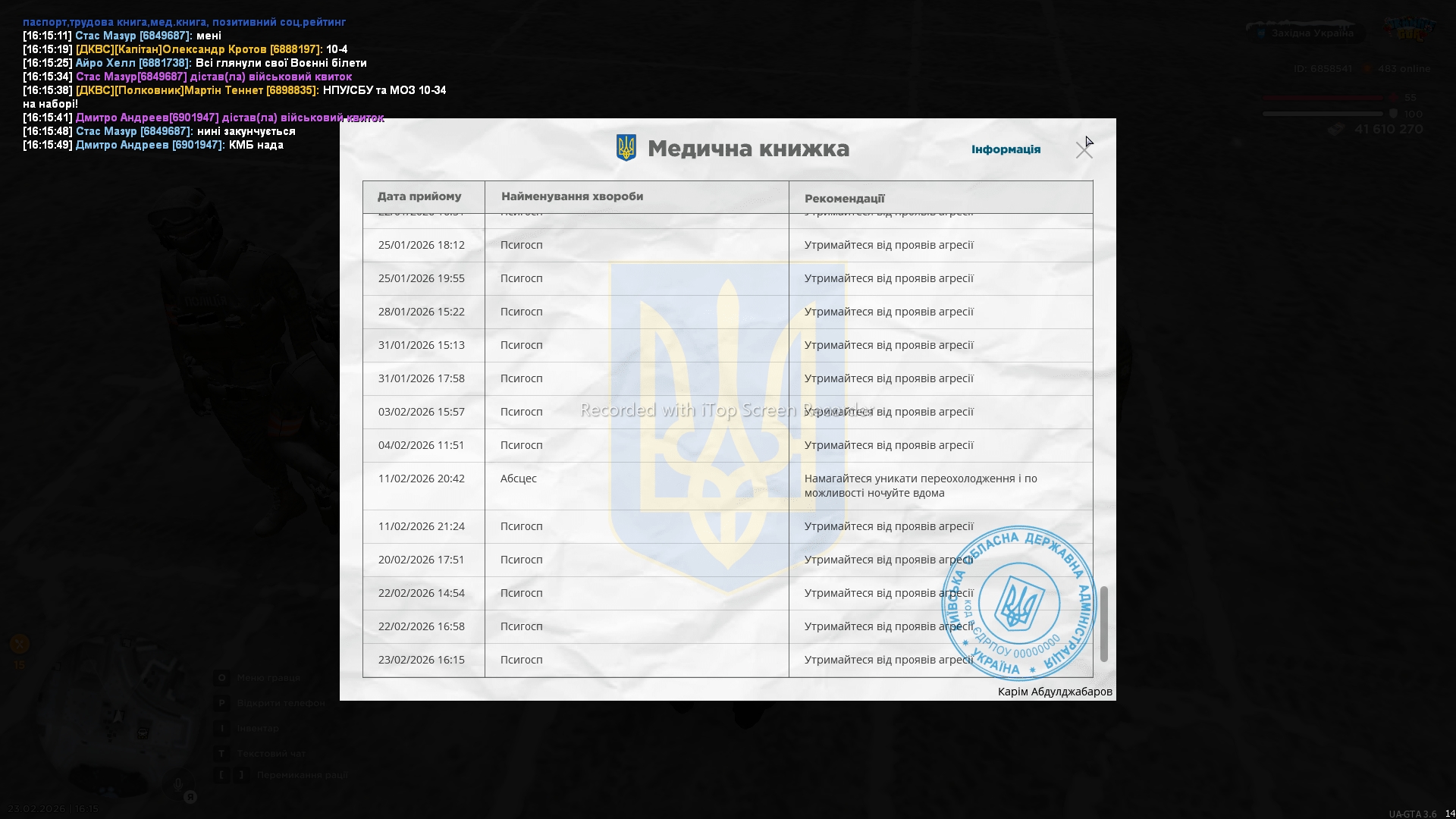Open the Інформація link
The height and width of the screenshot is (819, 1456).
[x=1006, y=149]
